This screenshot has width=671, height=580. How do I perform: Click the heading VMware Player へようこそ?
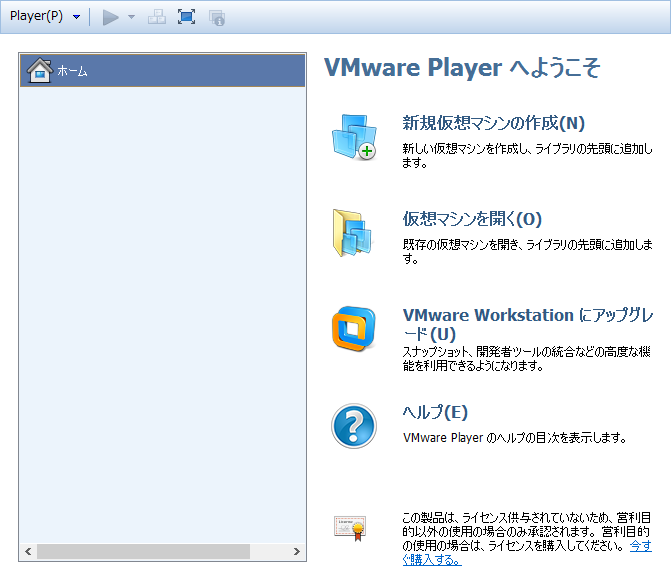(x=463, y=68)
